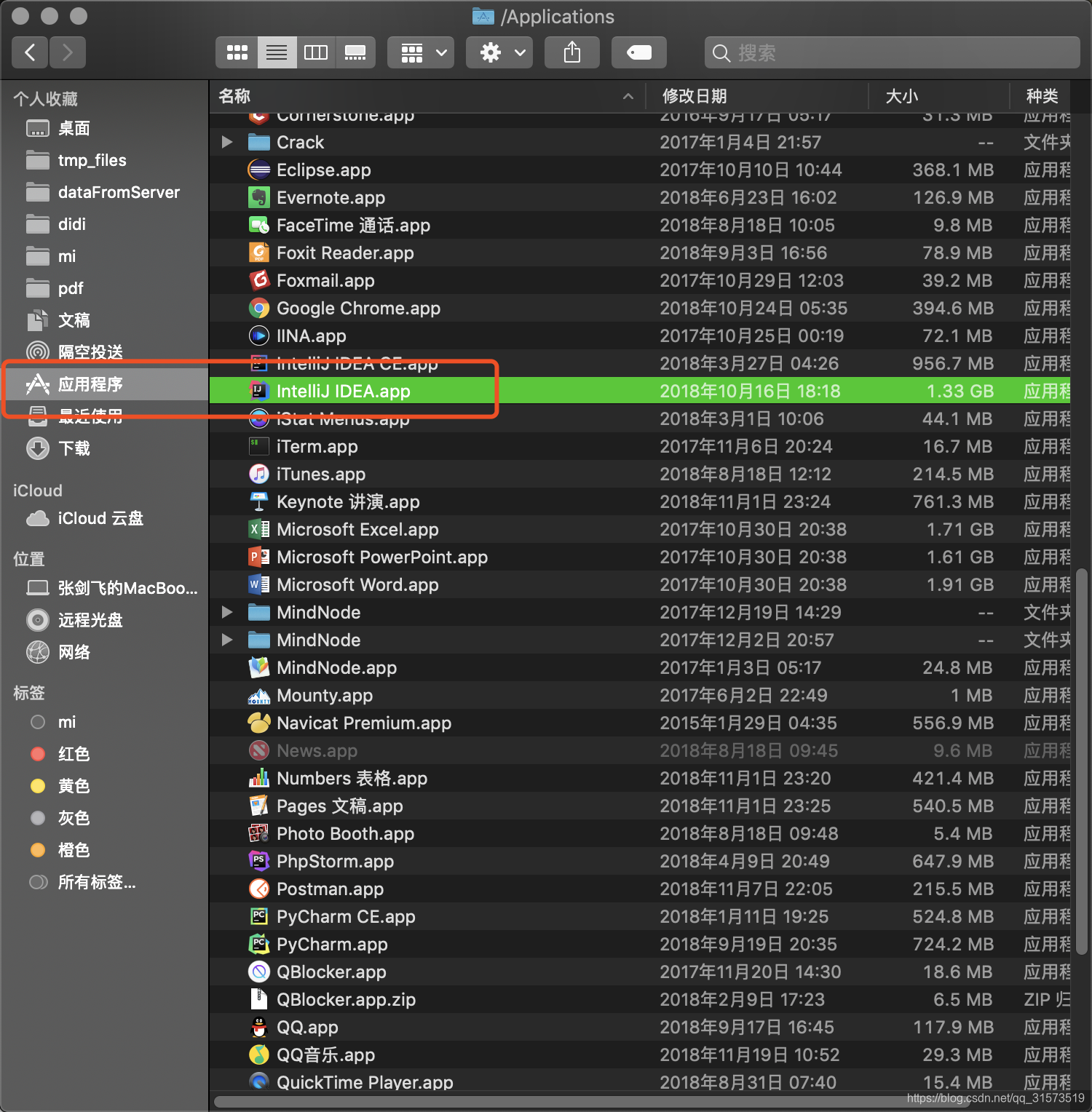The image size is (1092, 1112).
Task: Select the Postman.app icon
Action: pyautogui.click(x=259, y=889)
